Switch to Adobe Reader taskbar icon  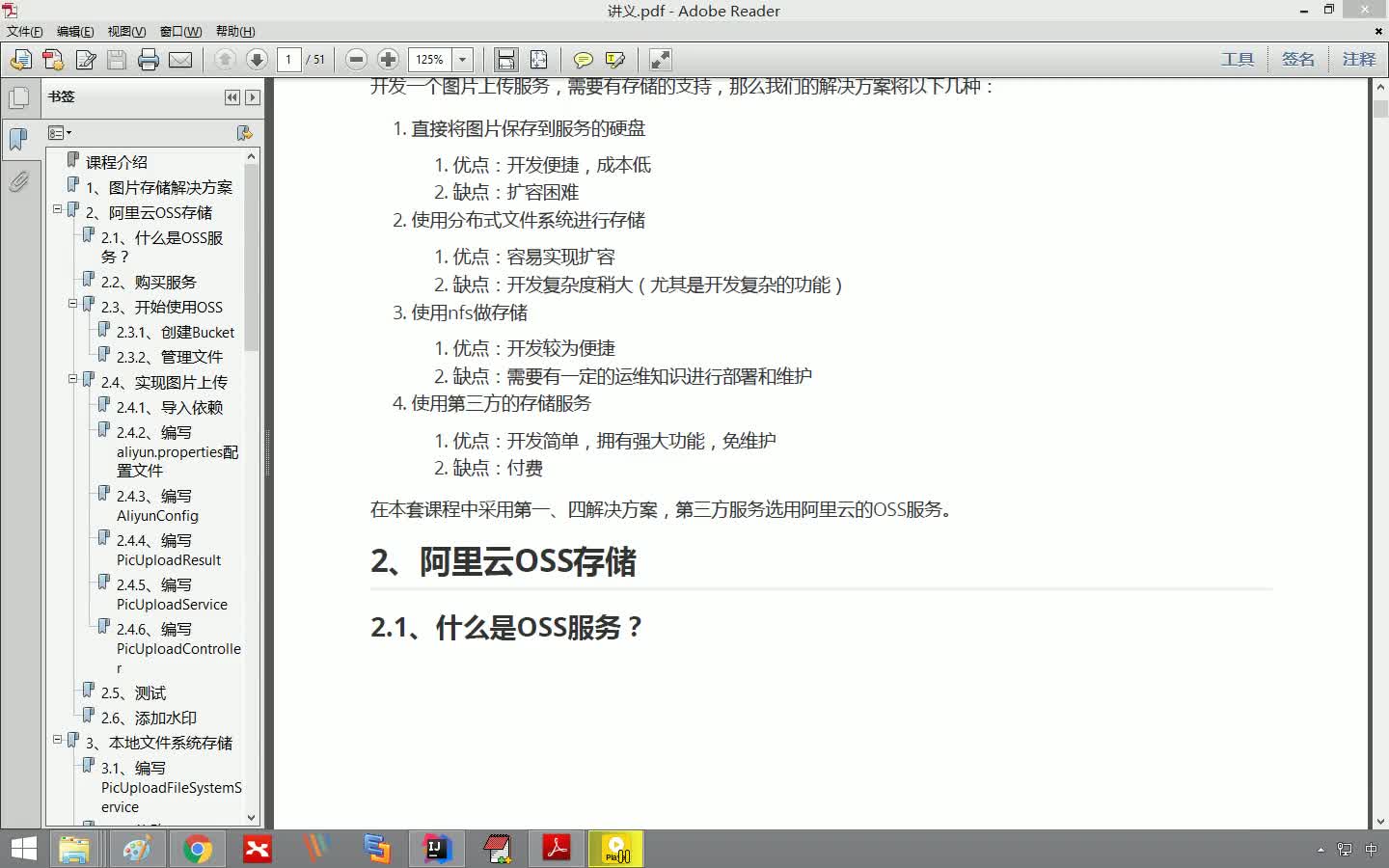click(557, 849)
